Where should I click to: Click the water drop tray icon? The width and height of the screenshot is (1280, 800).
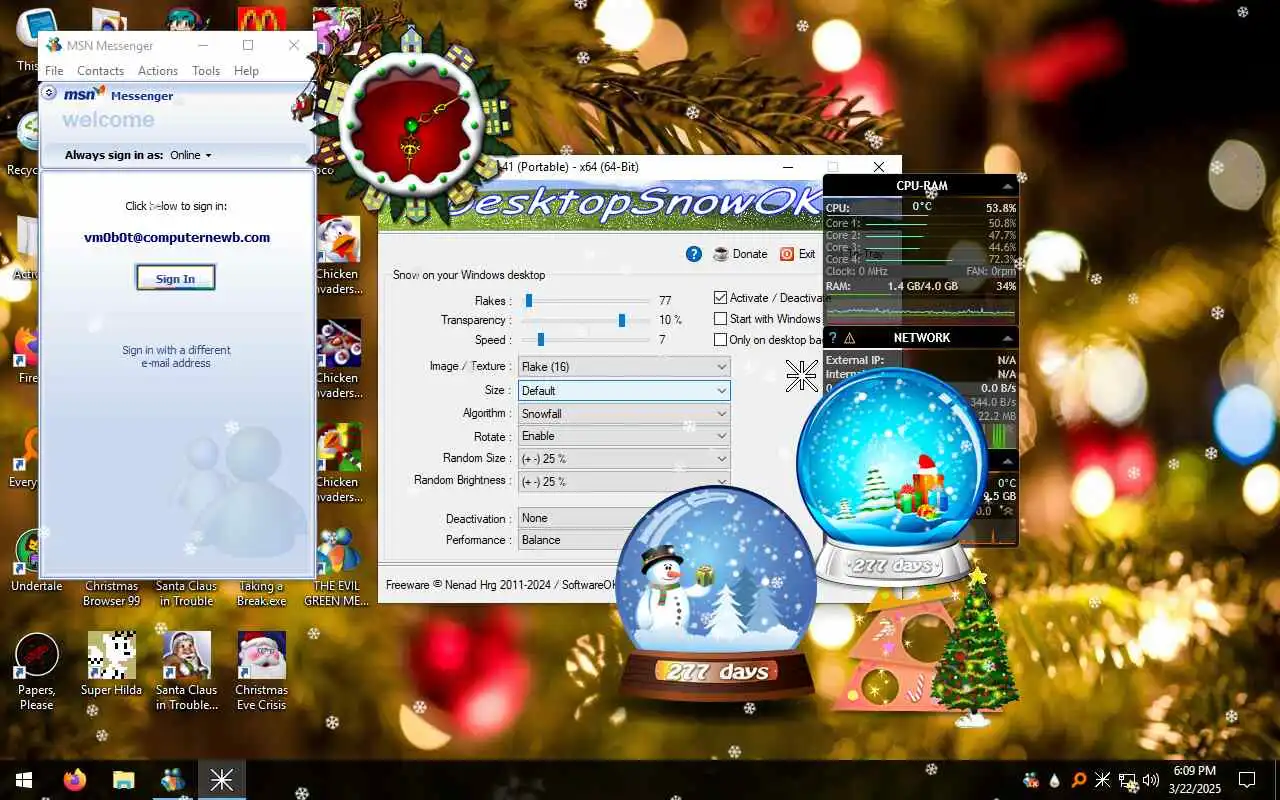[x=1055, y=780]
